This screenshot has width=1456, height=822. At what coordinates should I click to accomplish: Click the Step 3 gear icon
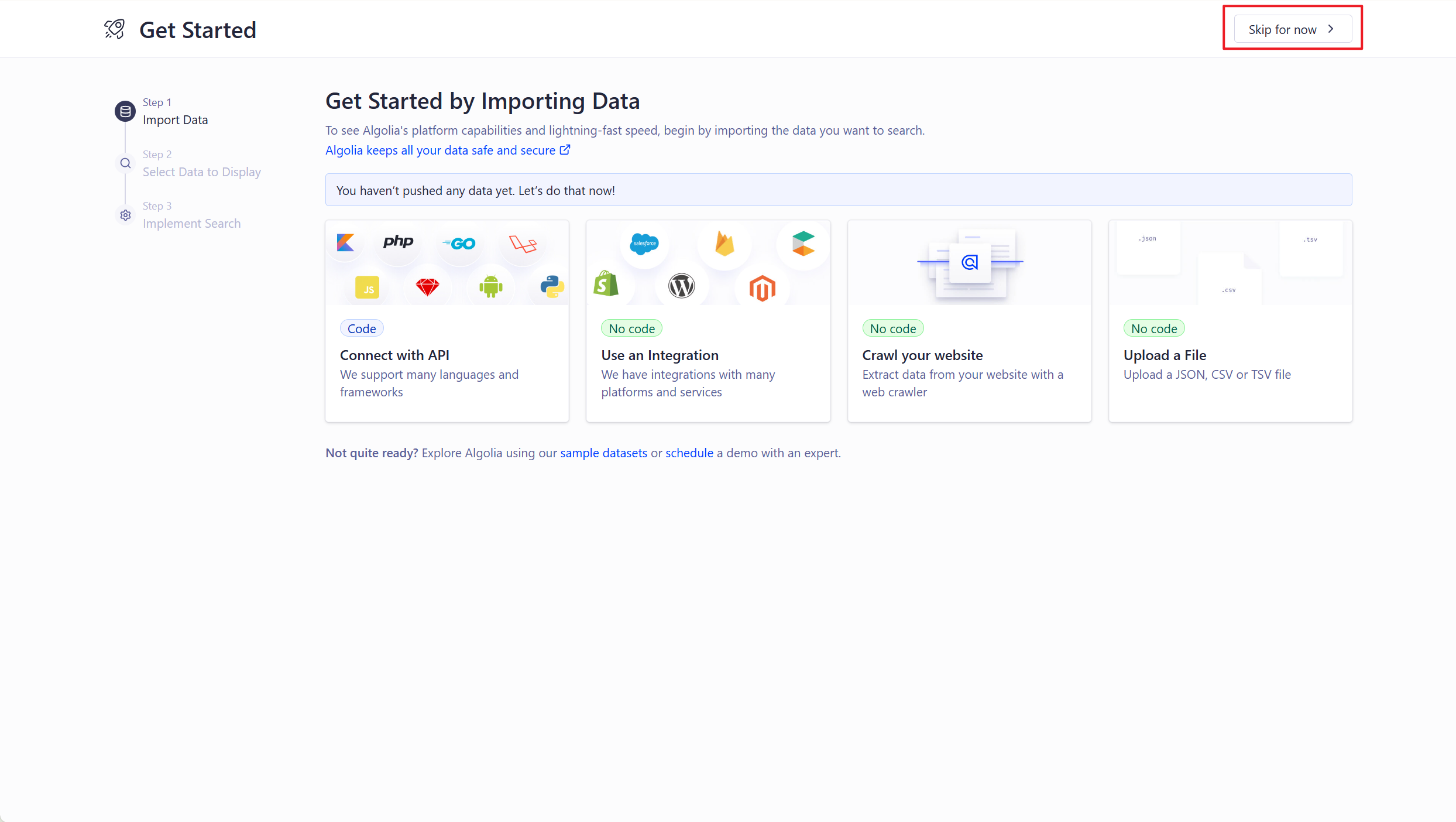pyautogui.click(x=125, y=215)
